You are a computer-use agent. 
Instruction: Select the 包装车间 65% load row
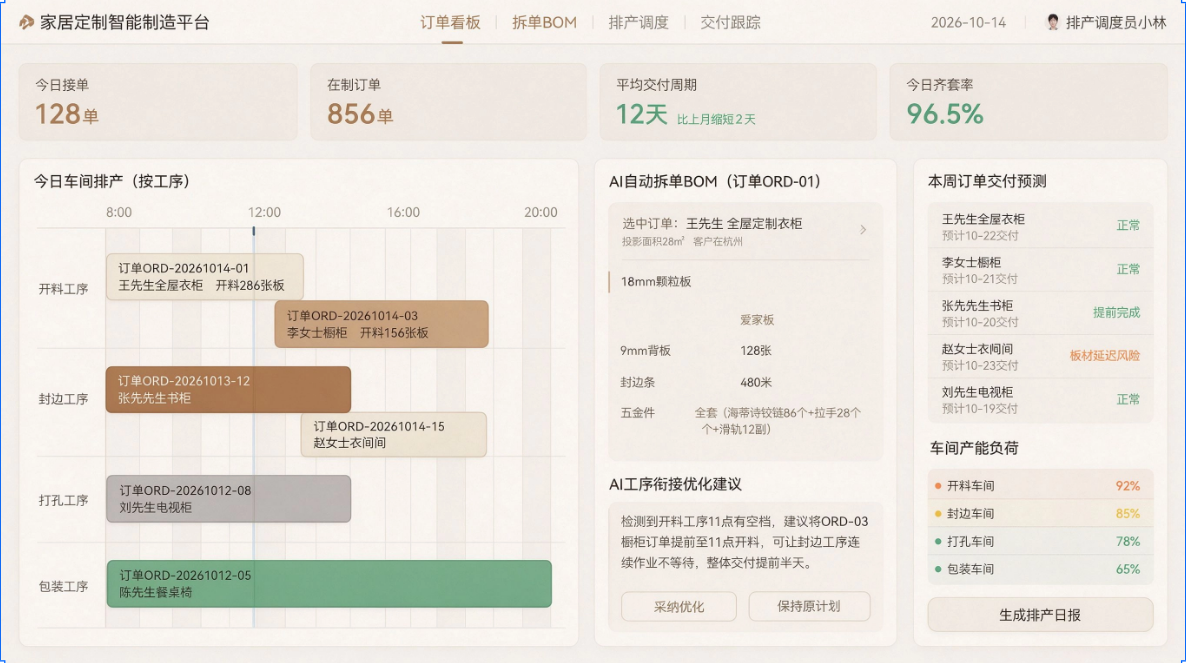click(x=1041, y=569)
